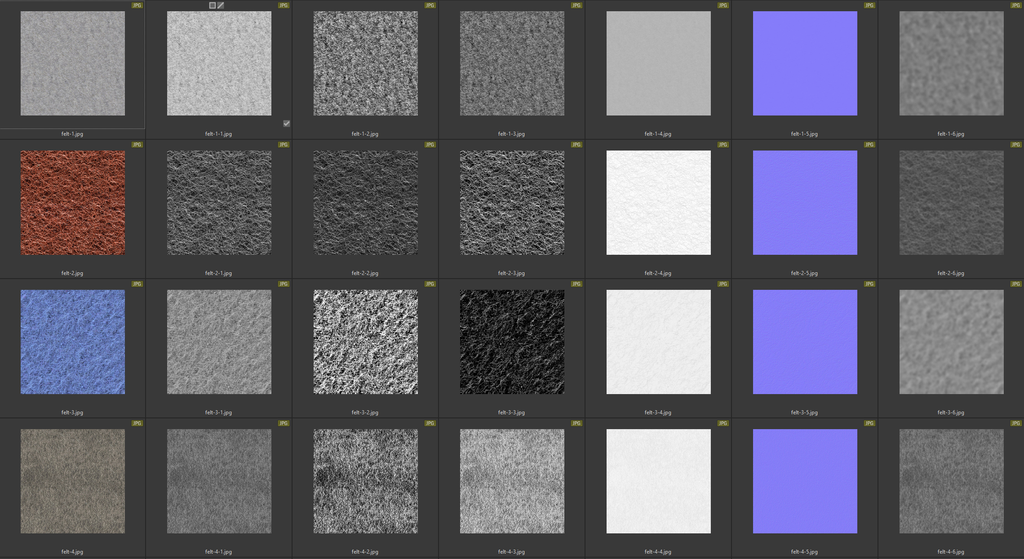The width and height of the screenshot is (1024, 559).
Task: Select the red felt-2.jpg thumbnail
Action: coord(73,203)
